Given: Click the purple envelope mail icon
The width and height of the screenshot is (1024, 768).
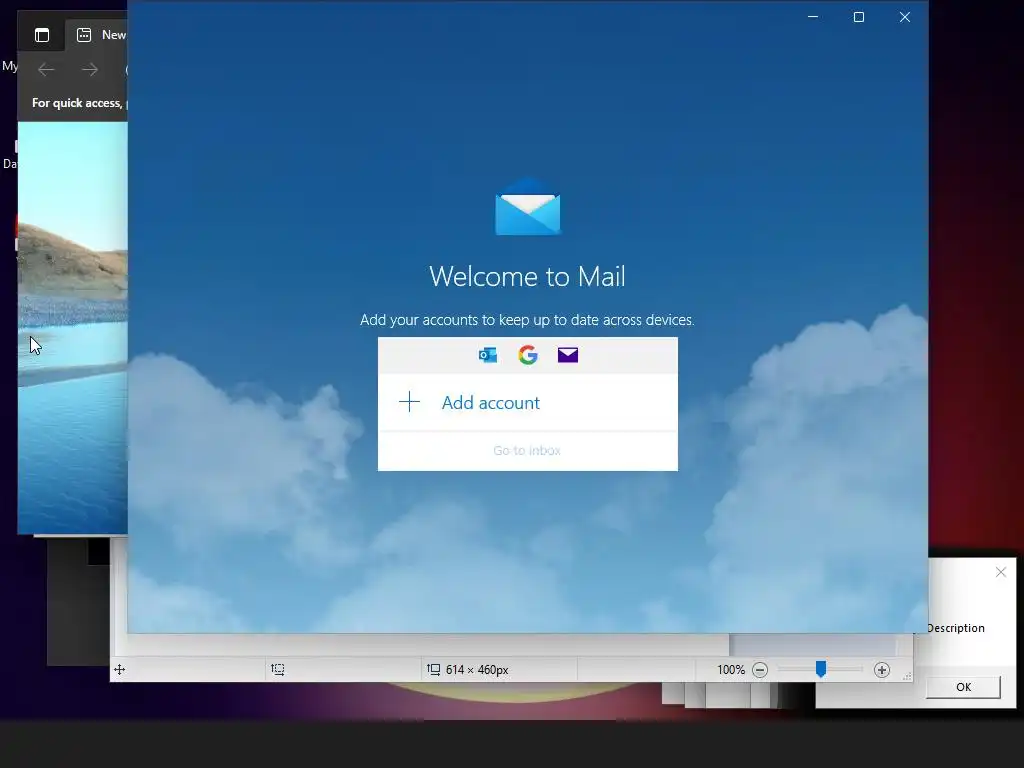Looking at the screenshot, I should (568, 355).
